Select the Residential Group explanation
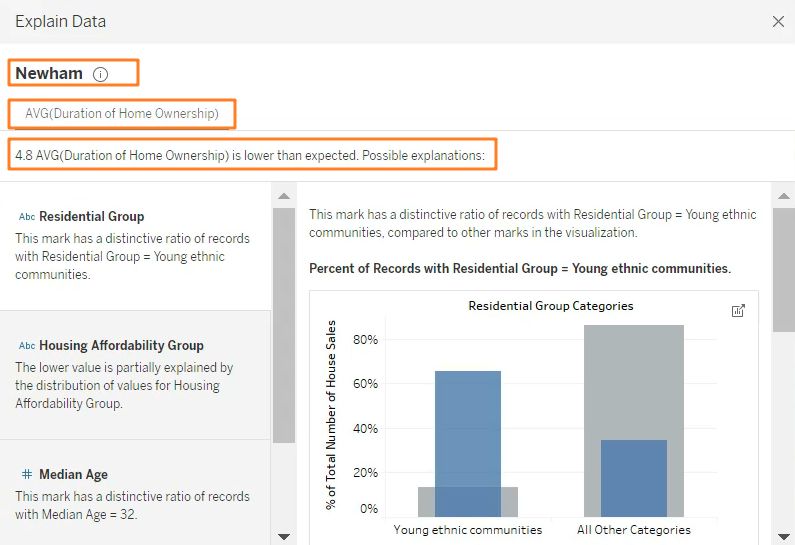The width and height of the screenshot is (795, 545). pos(135,245)
